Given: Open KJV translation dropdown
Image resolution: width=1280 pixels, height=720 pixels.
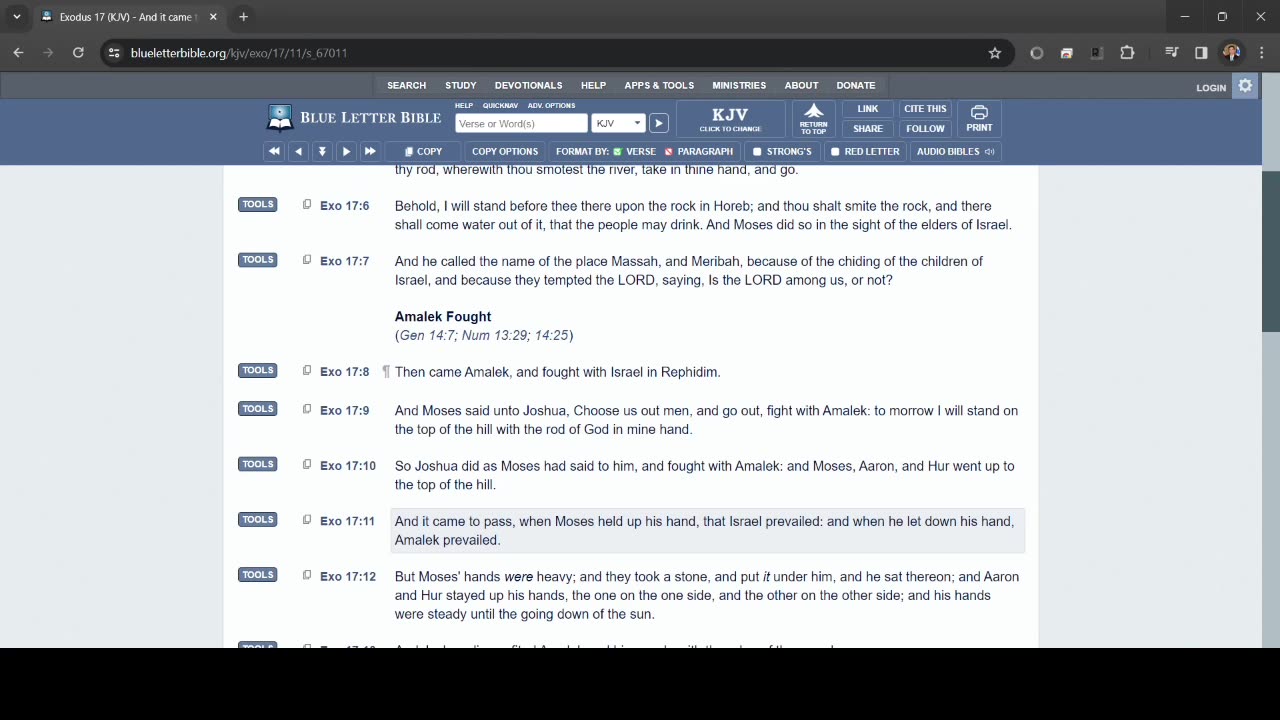Looking at the screenshot, I should (x=618, y=123).
